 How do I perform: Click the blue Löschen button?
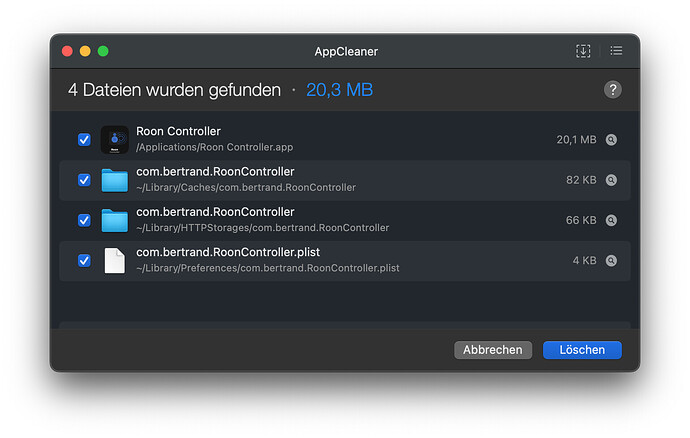click(x=581, y=350)
